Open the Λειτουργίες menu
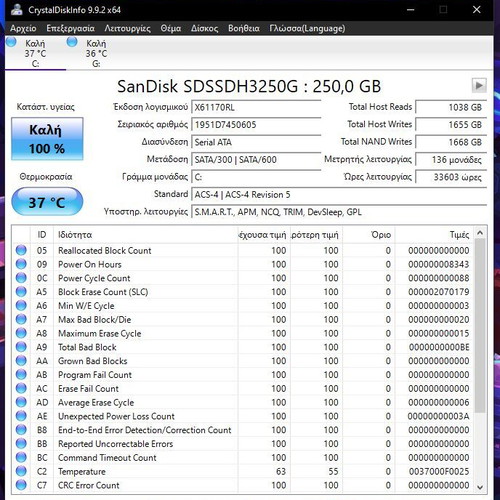This screenshot has width=500, height=500. coord(127,28)
